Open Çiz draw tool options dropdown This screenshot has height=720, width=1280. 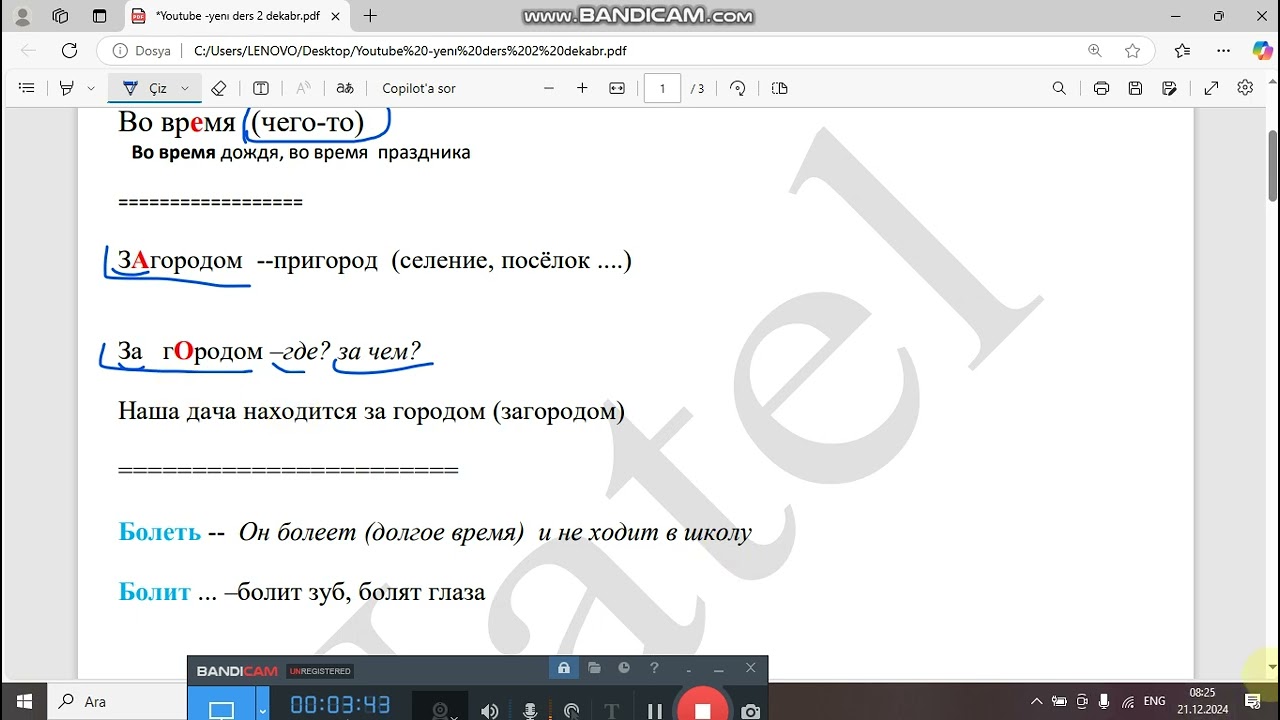(185, 88)
